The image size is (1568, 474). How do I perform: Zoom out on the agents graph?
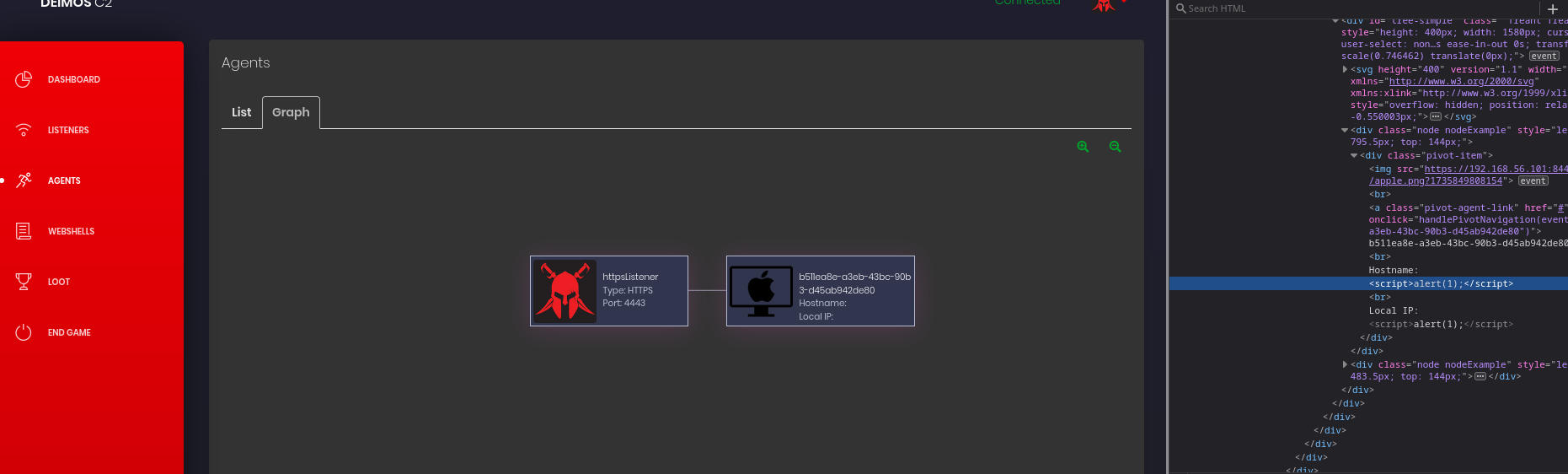pyautogui.click(x=1115, y=147)
